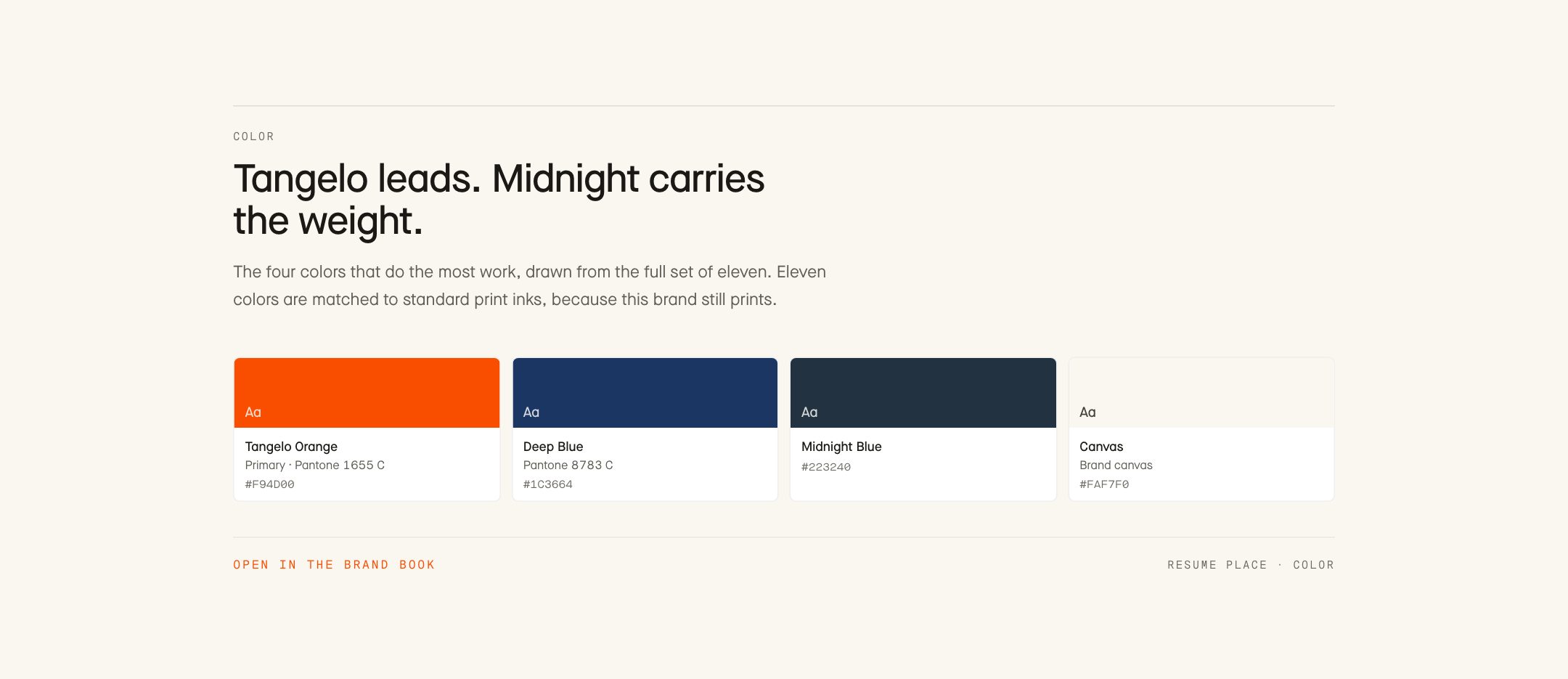This screenshot has height=679, width=1568.
Task: Click the 'Aa' sample on orange swatch
Action: (x=253, y=412)
